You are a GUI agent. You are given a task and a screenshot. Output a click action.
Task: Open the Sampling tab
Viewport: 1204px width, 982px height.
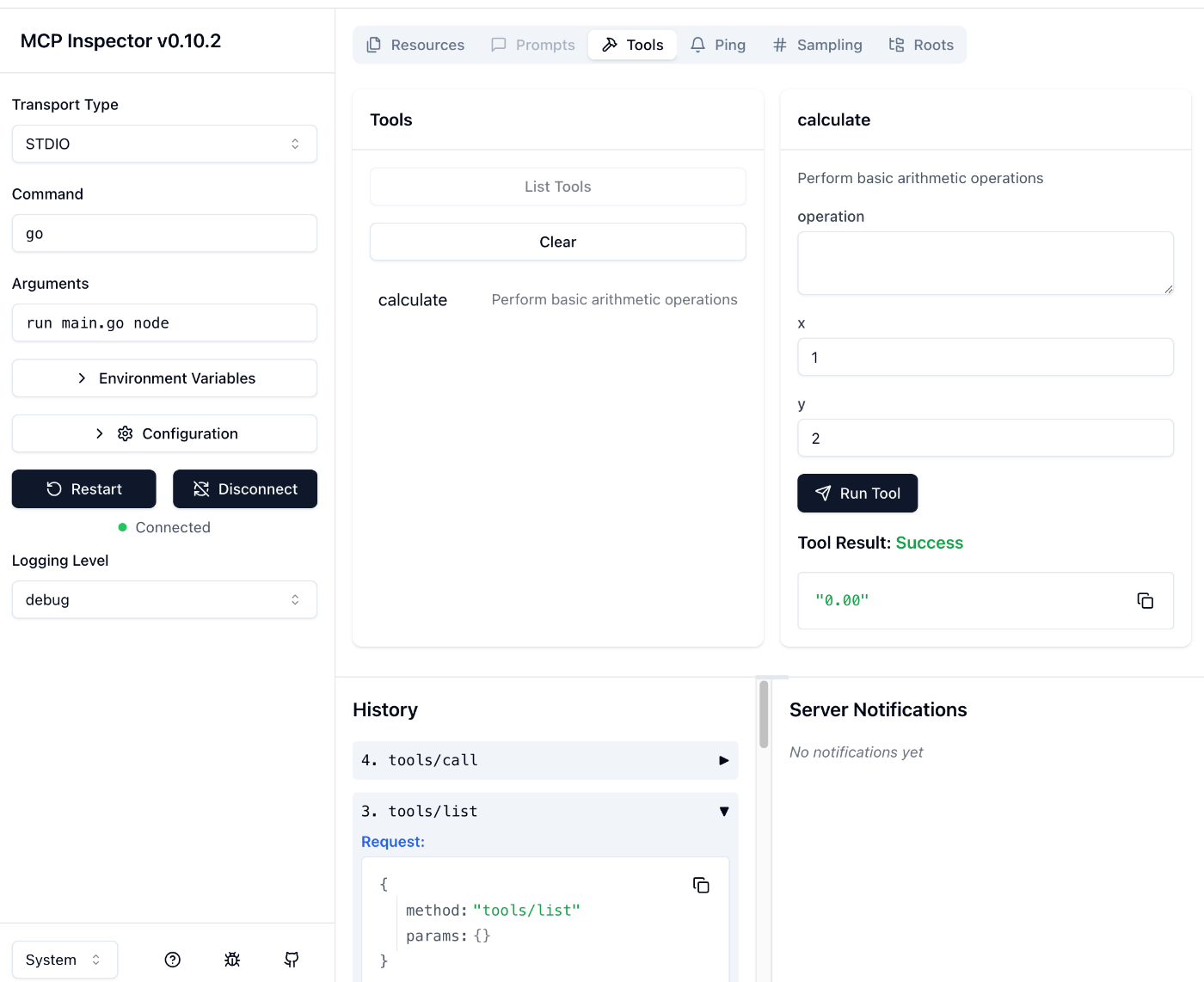[x=817, y=45]
